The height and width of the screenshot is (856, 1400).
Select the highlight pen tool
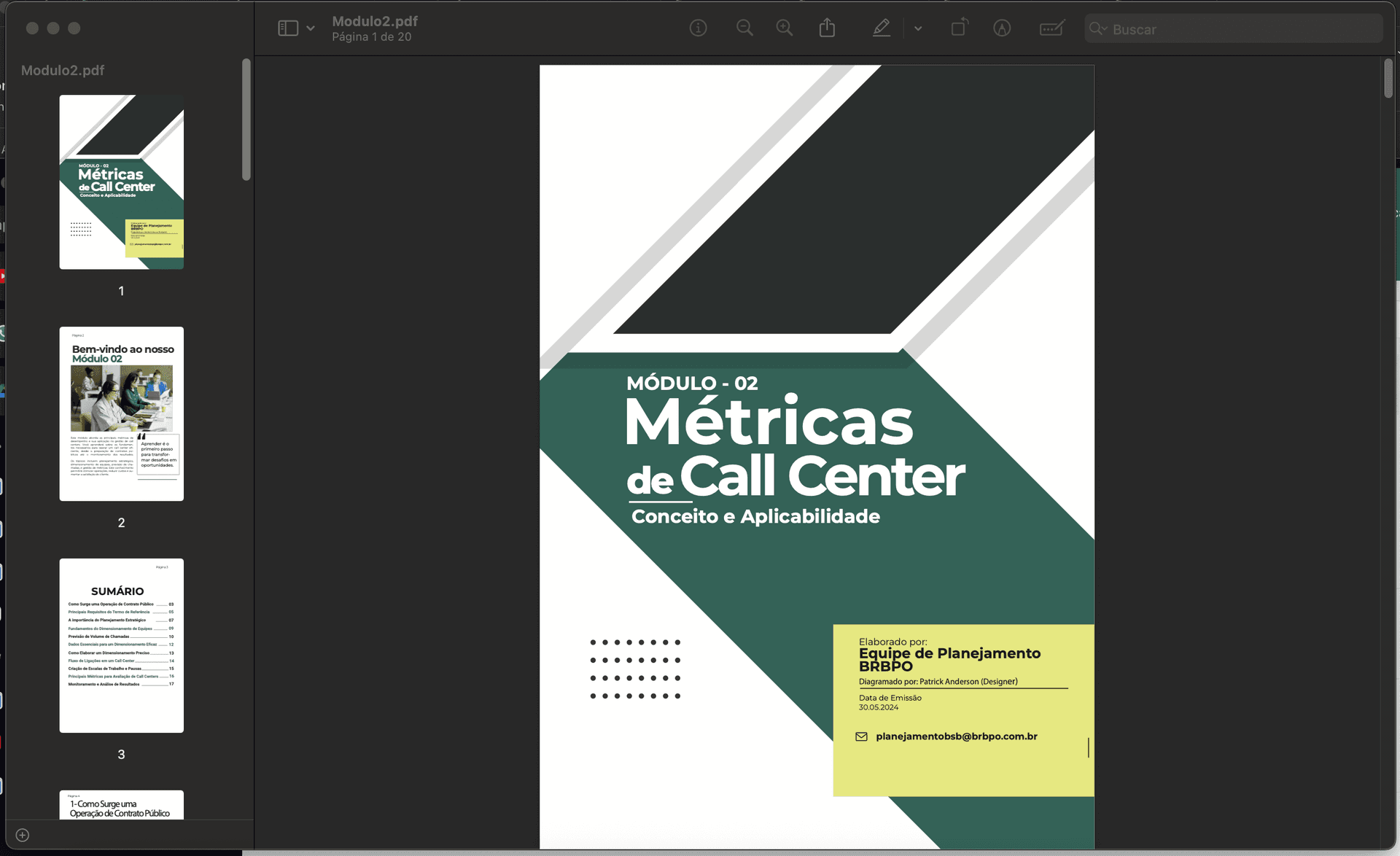(881, 28)
